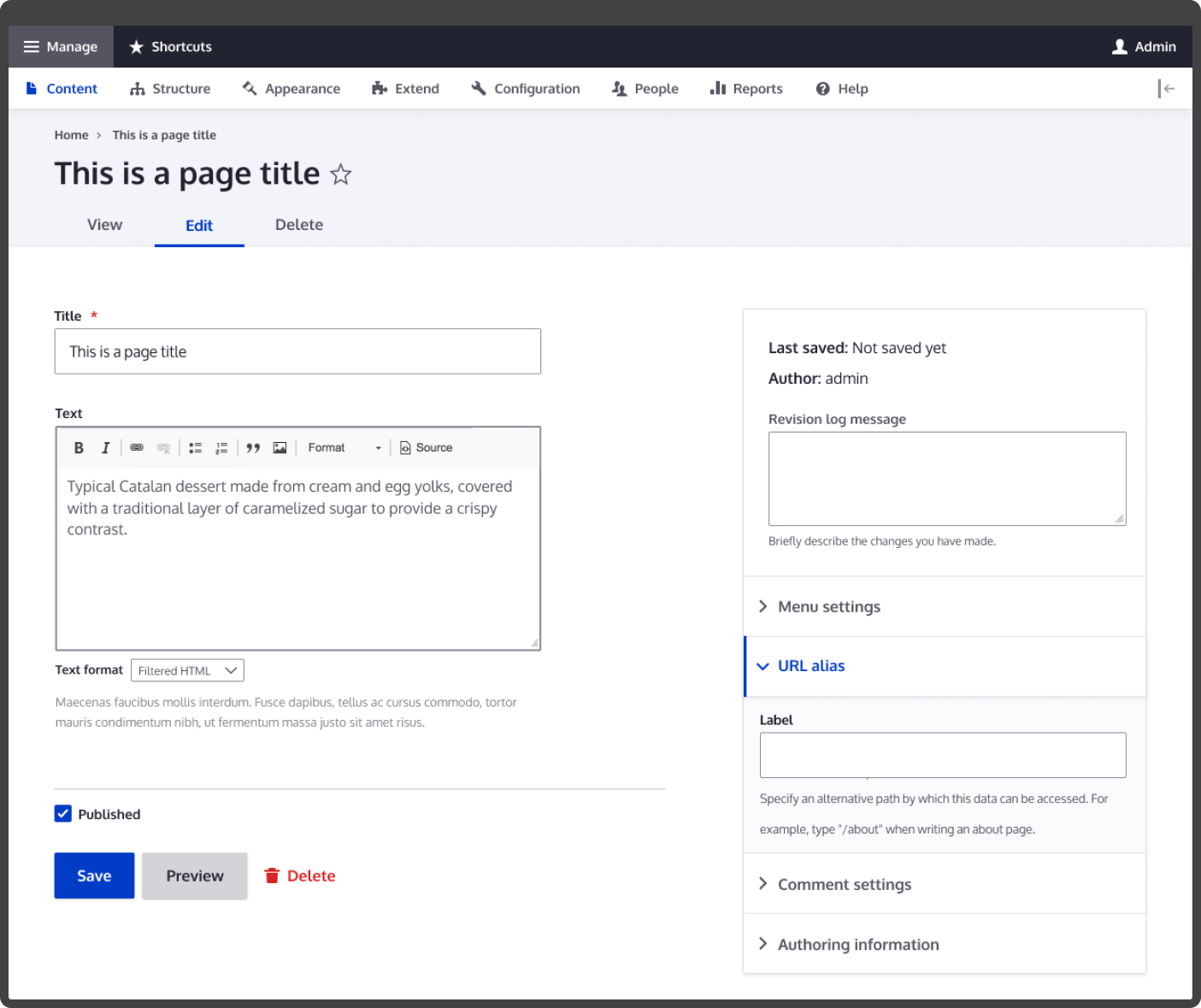
Task: Insert a numbered list
Action: tap(221, 448)
